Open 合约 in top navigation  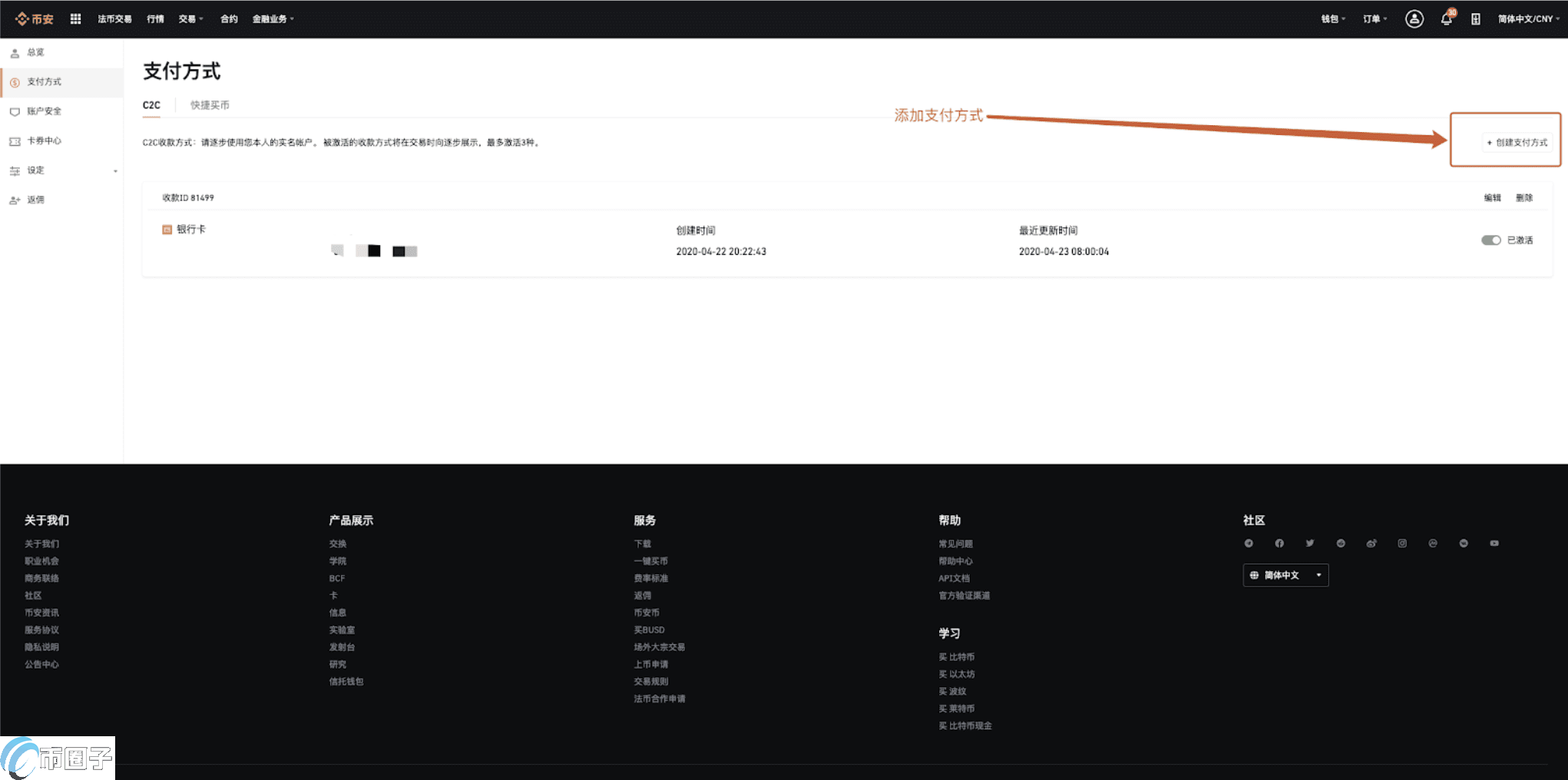pyautogui.click(x=229, y=19)
